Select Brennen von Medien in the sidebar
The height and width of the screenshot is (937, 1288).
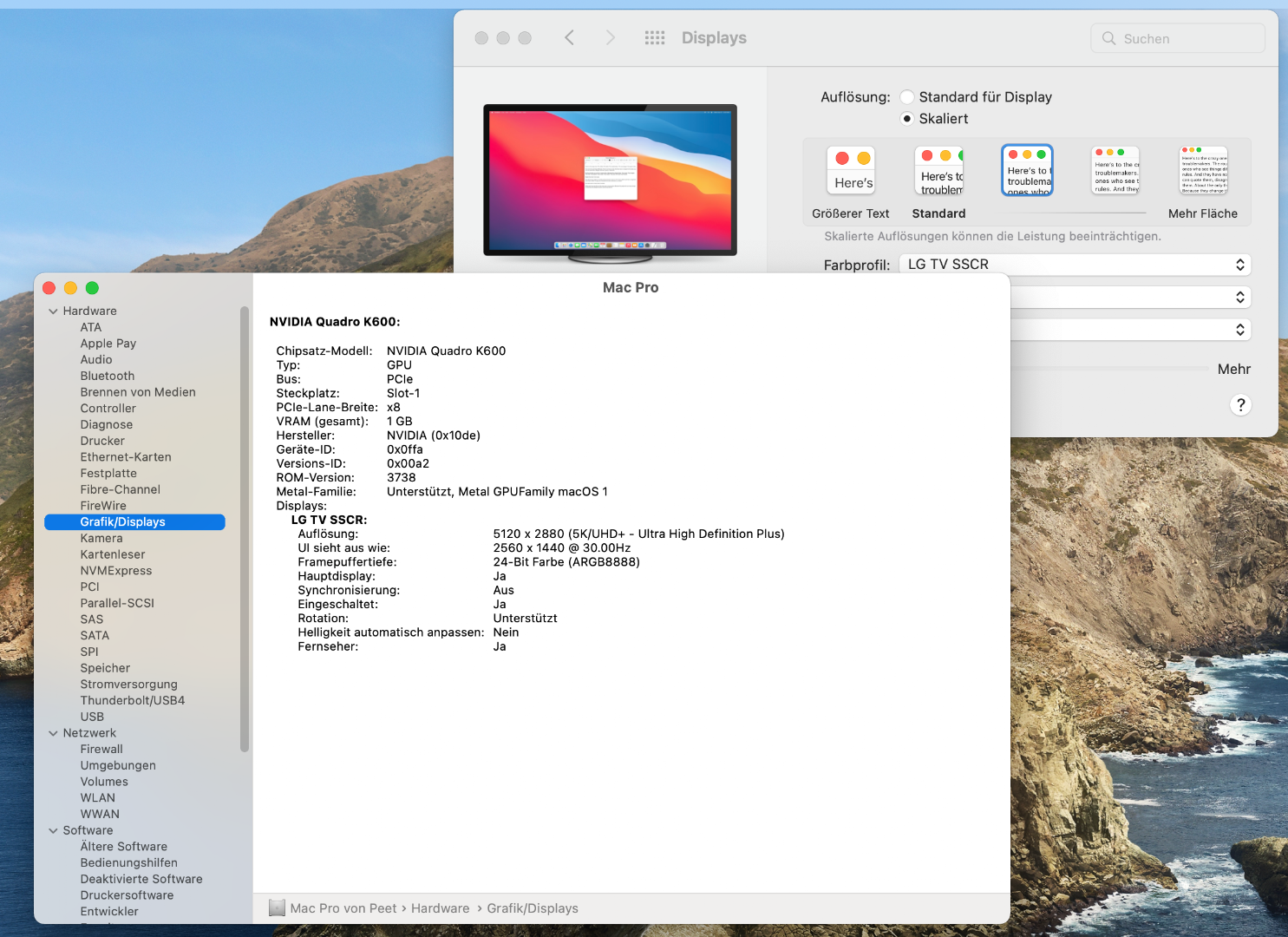[x=138, y=392]
